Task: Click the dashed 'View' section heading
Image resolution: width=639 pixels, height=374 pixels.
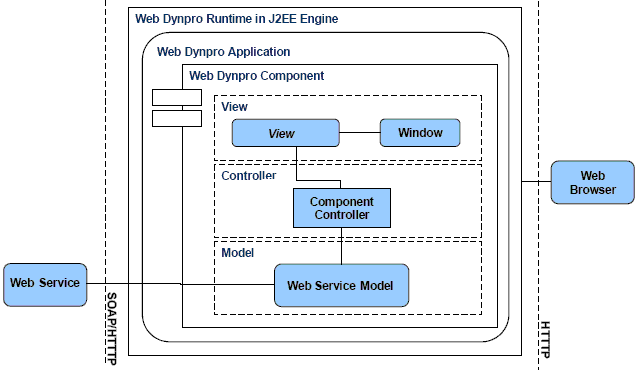Action: 234,107
